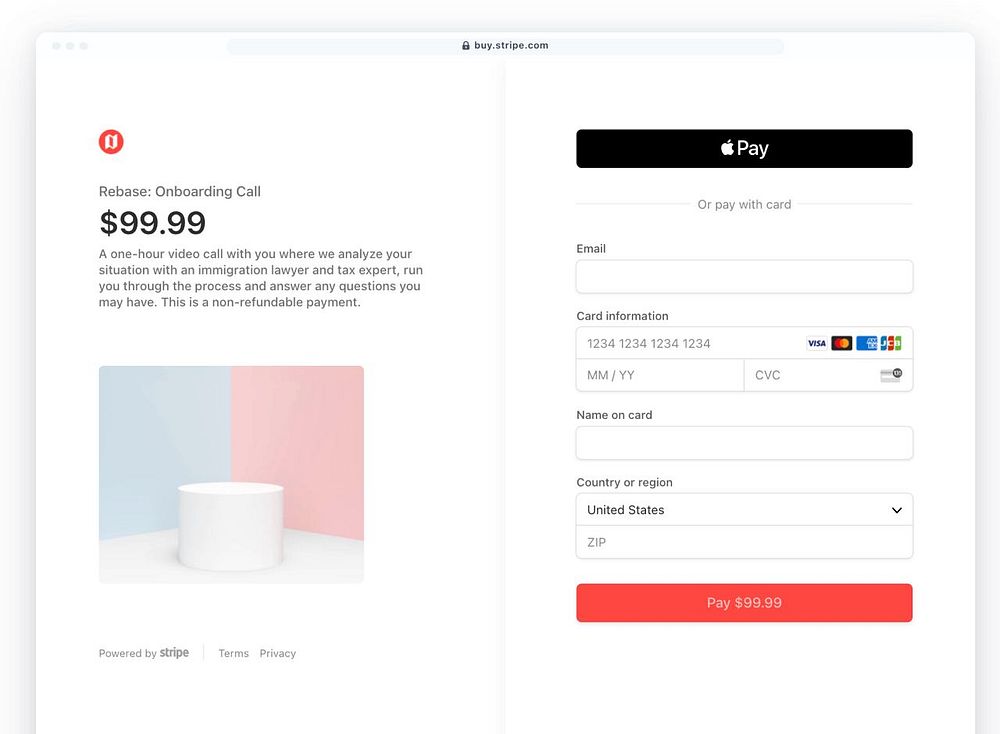This screenshot has width=1000, height=734.
Task: Click the red Rebase logo icon
Action: tap(111, 142)
